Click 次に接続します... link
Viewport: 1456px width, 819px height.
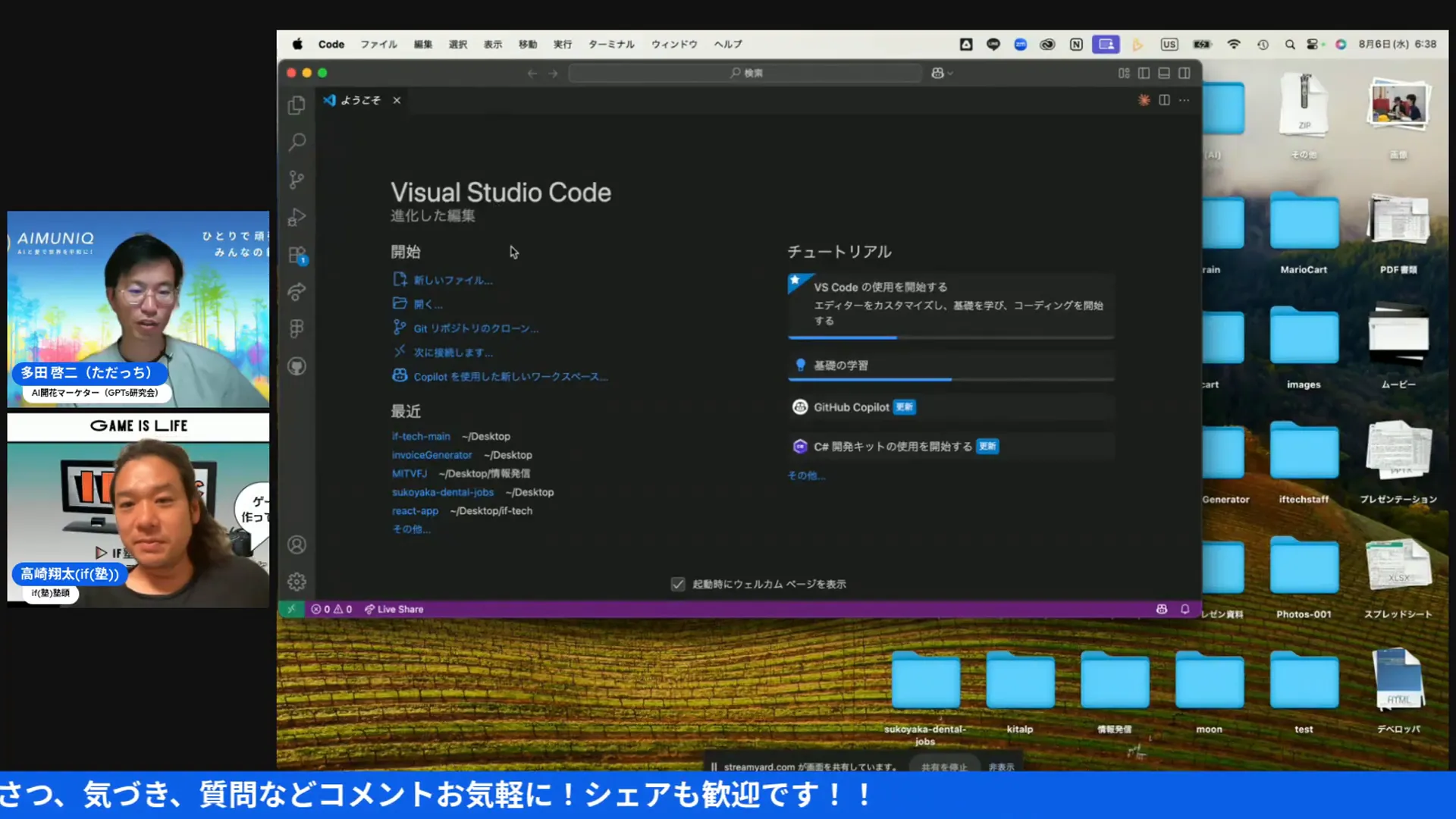(x=453, y=353)
